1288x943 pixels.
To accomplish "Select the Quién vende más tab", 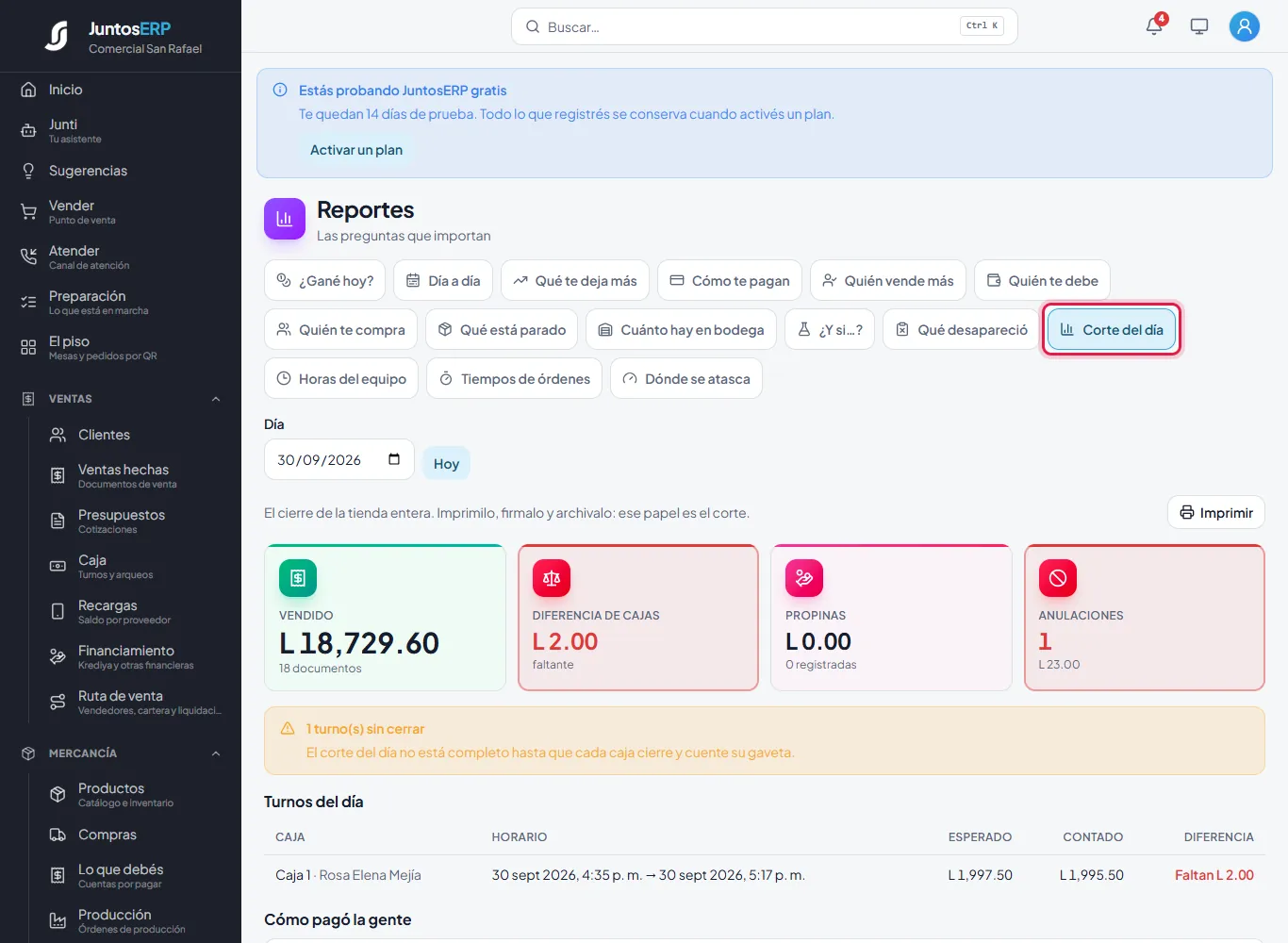I will [888, 280].
